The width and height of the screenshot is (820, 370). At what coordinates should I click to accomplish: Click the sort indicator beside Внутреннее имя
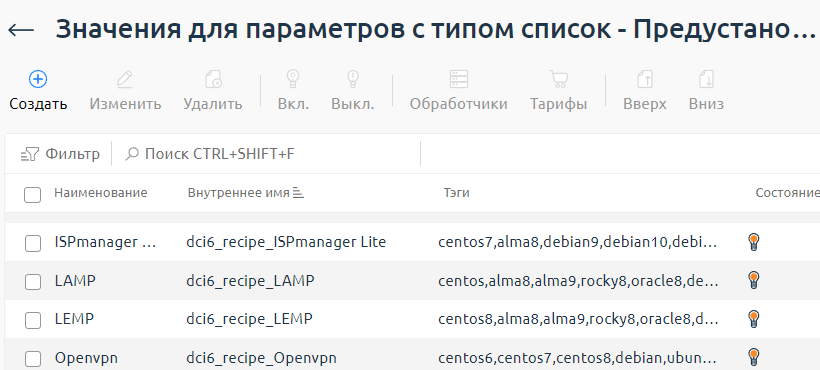pyautogui.click(x=298, y=193)
